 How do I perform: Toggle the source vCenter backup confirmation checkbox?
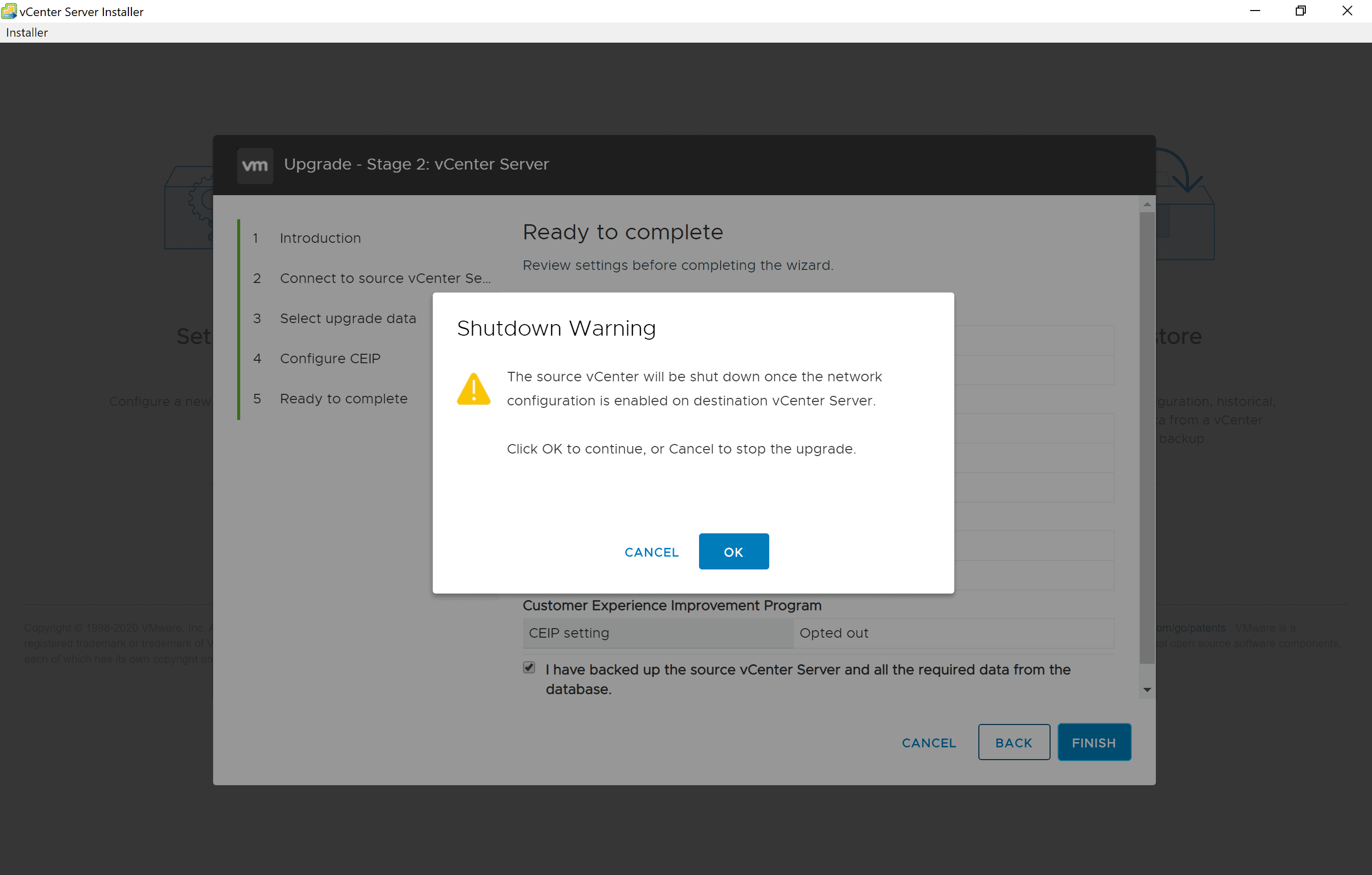[x=529, y=667]
